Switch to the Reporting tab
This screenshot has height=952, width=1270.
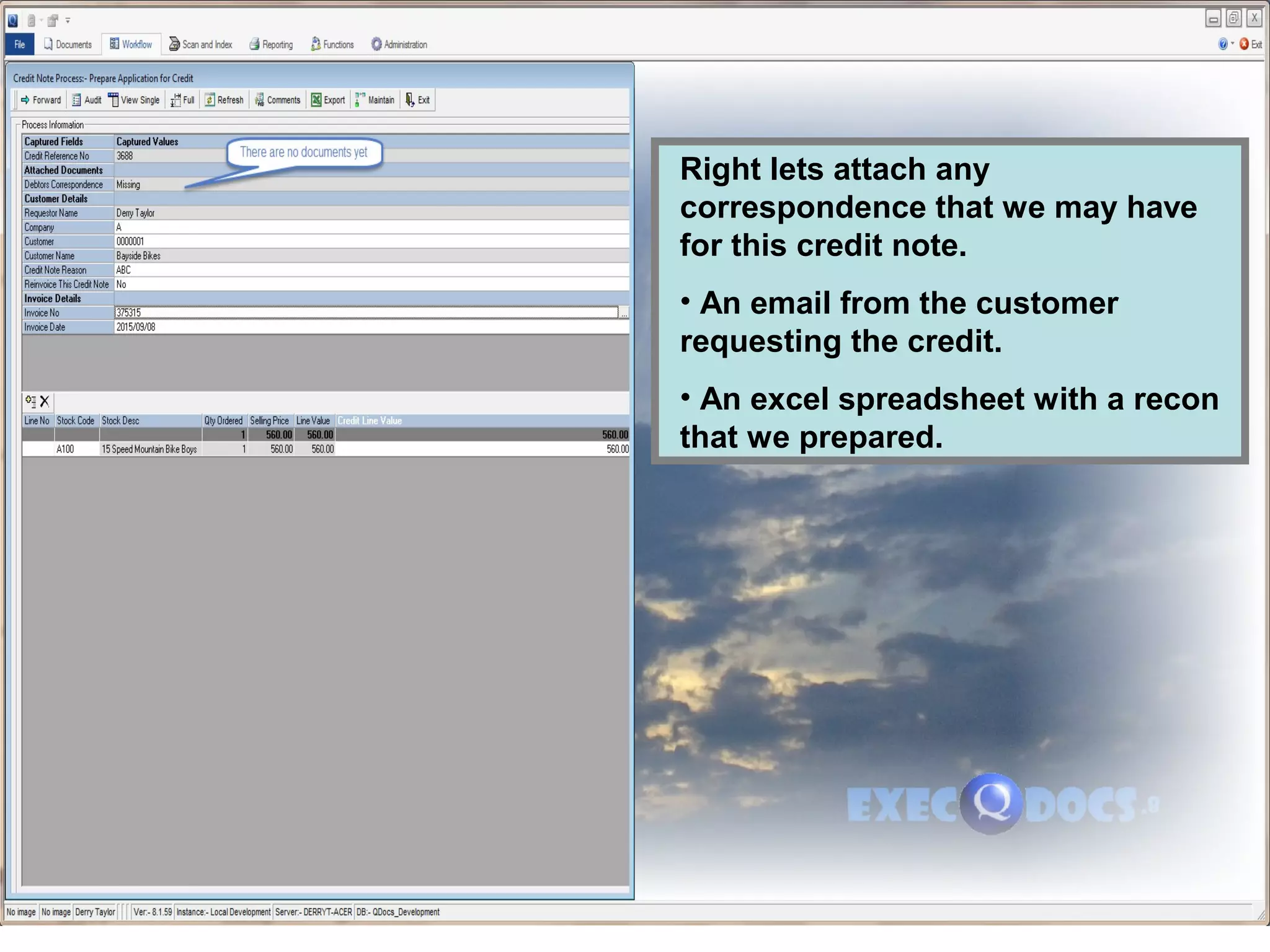click(x=271, y=45)
